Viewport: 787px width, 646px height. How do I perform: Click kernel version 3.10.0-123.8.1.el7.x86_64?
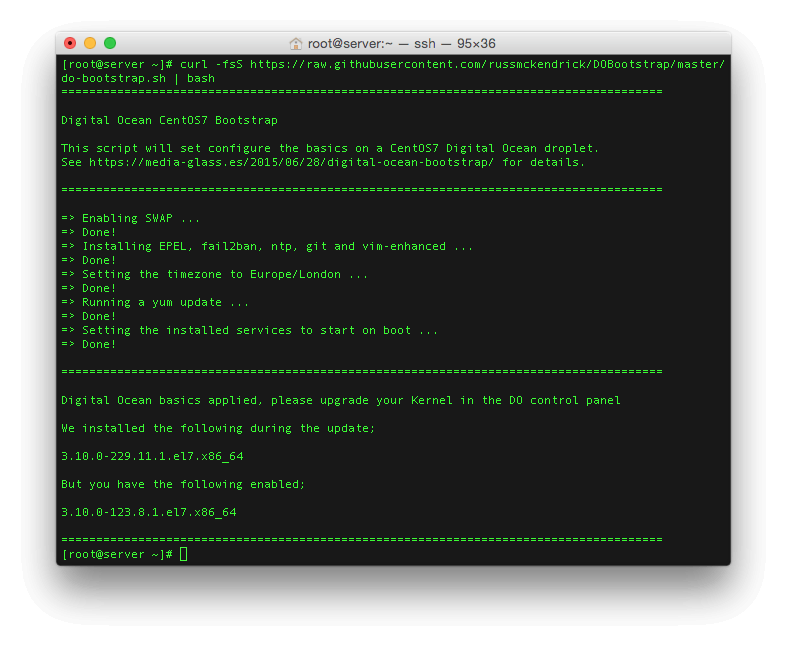click(x=149, y=512)
